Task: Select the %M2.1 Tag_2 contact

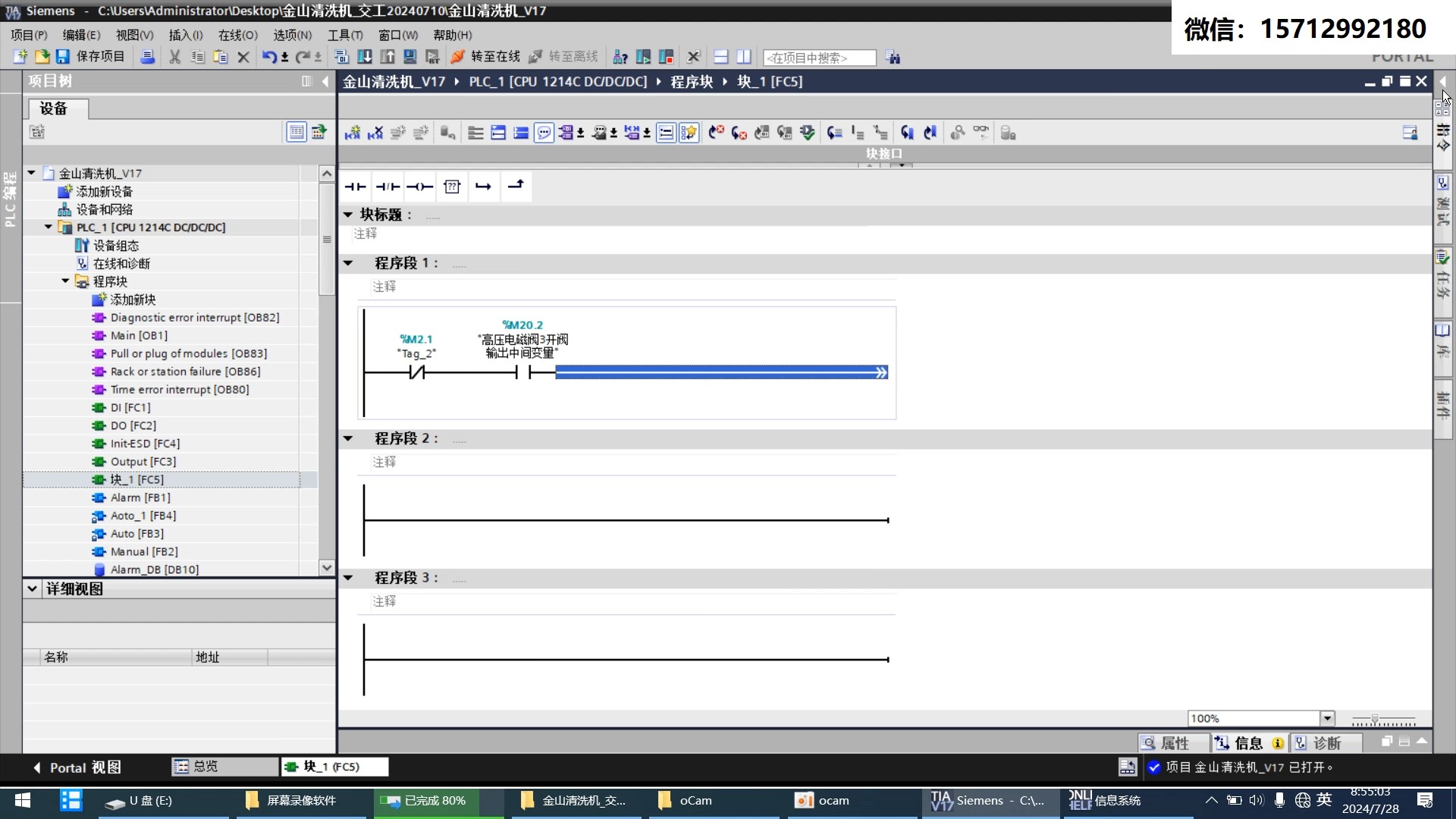Action: click(x=416, y=372)
